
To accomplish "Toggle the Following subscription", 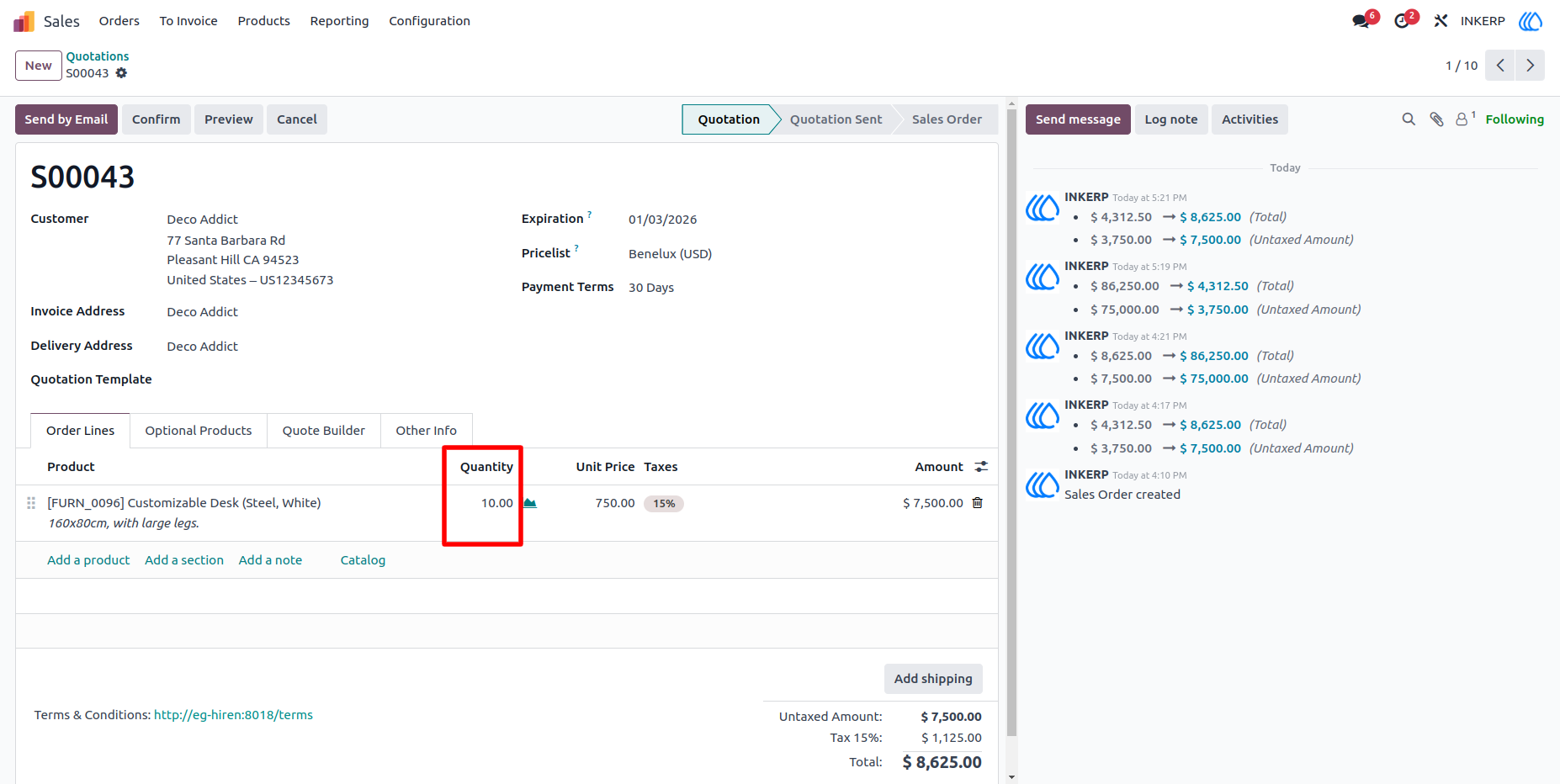I will click(1515, 119).
